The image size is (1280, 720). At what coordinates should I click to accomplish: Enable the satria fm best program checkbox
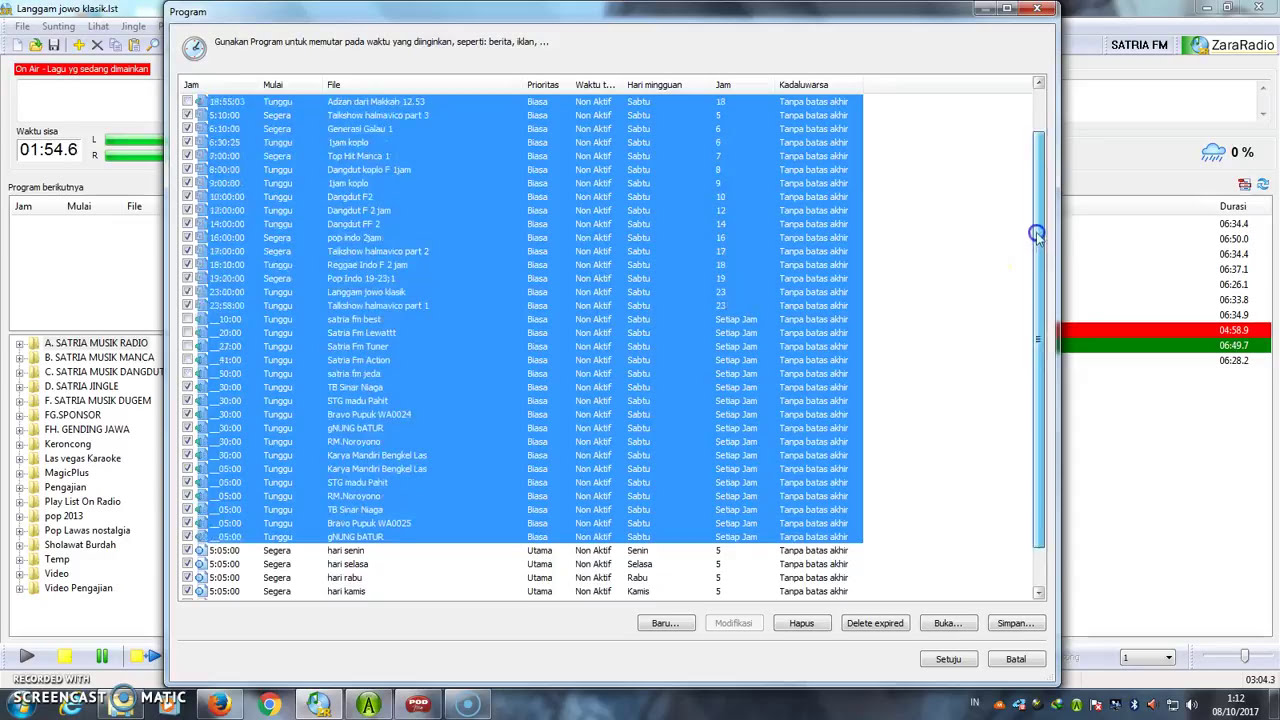(x=188, y=319)
